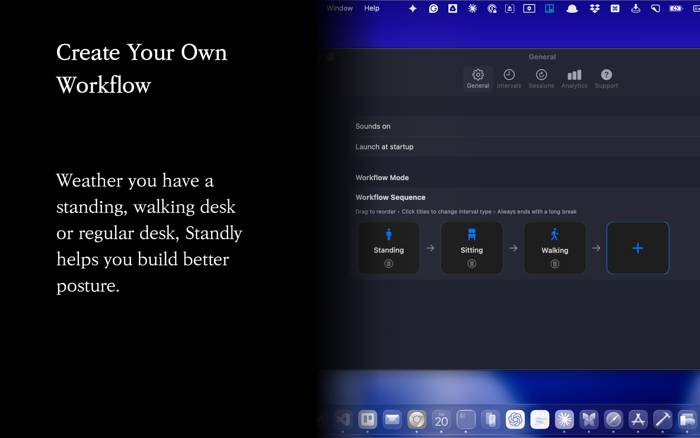Click the battery charging status icon

click(675, 8)
